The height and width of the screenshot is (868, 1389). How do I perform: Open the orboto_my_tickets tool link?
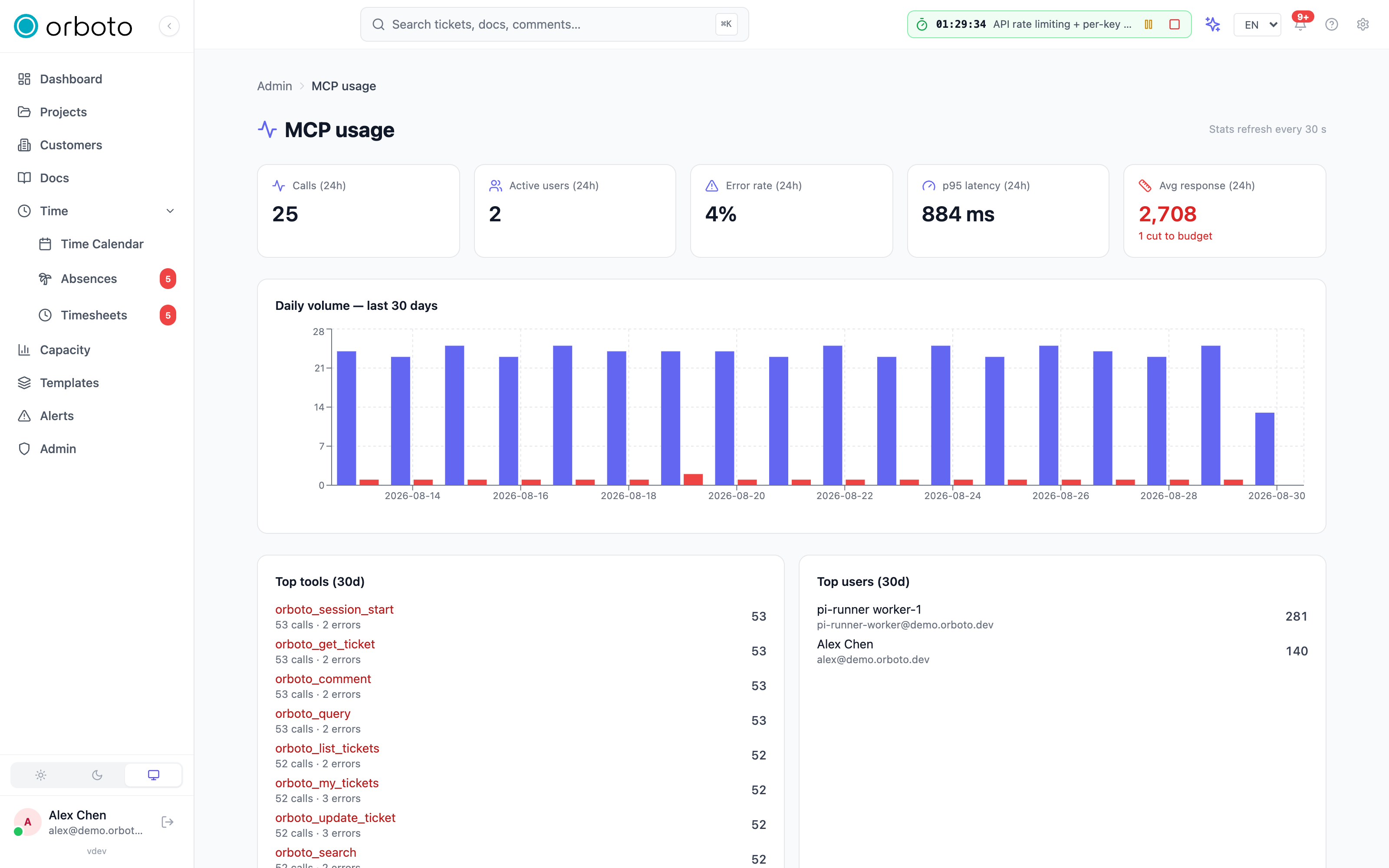[x=327, y=783]
